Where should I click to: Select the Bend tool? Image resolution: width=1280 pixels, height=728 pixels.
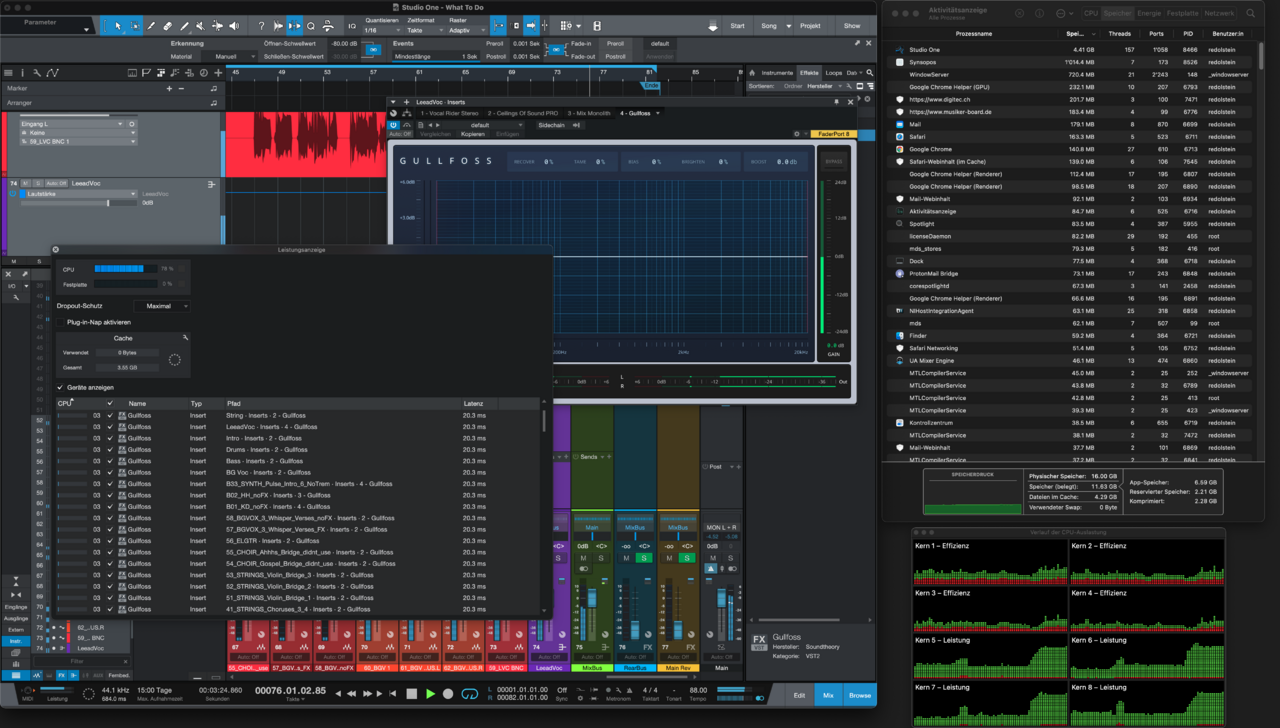[217, 26]
